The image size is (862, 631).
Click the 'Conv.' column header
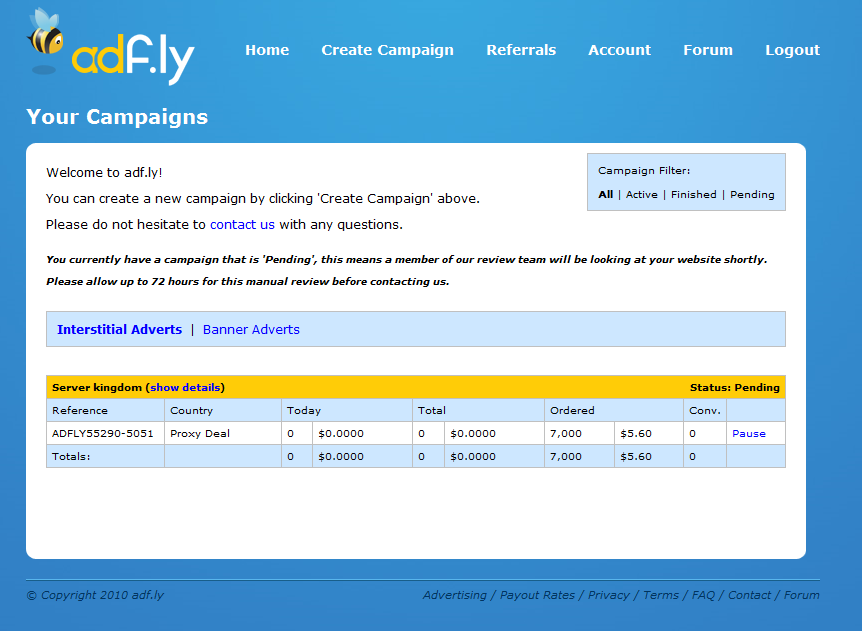pos(705,411)
